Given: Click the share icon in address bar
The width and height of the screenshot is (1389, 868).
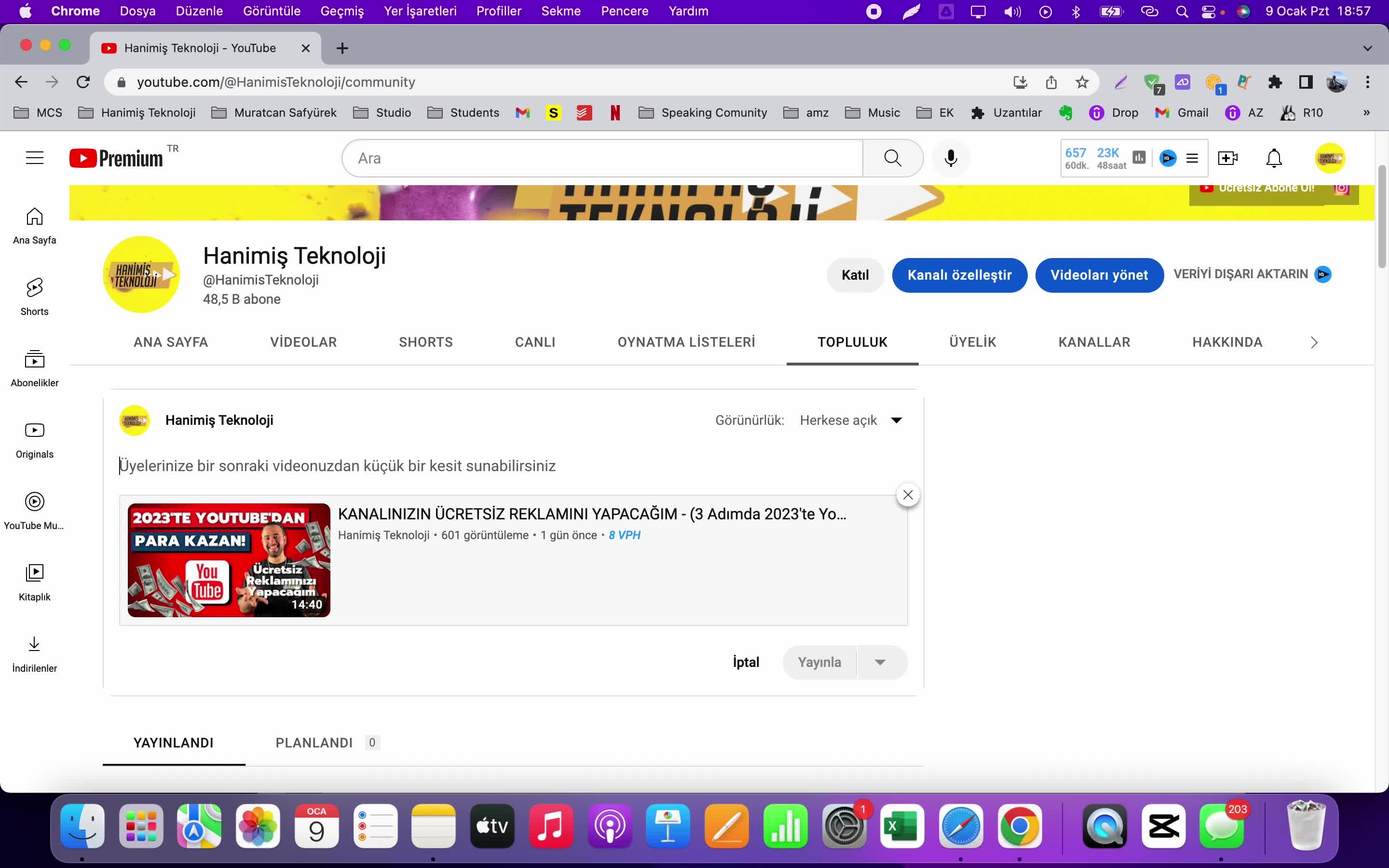Looking at the screenshot, I should 1051,82.
